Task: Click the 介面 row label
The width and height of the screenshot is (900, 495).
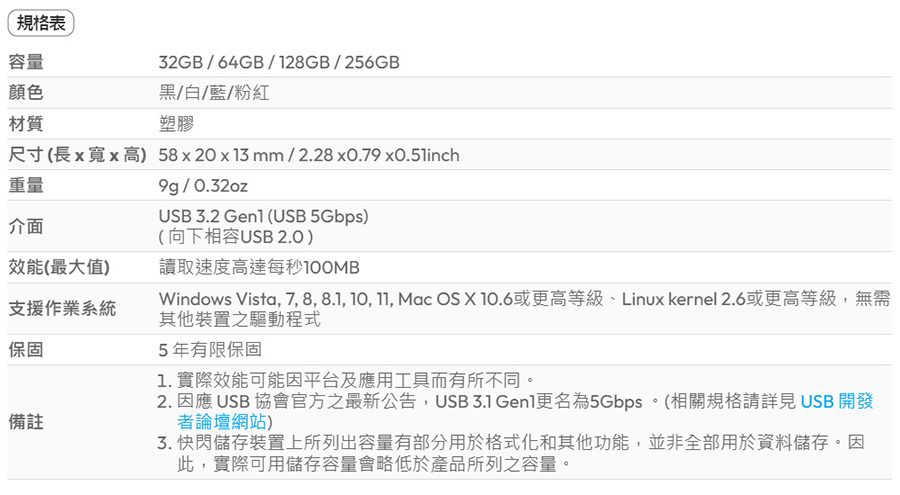Action: (x=26, y=226)
